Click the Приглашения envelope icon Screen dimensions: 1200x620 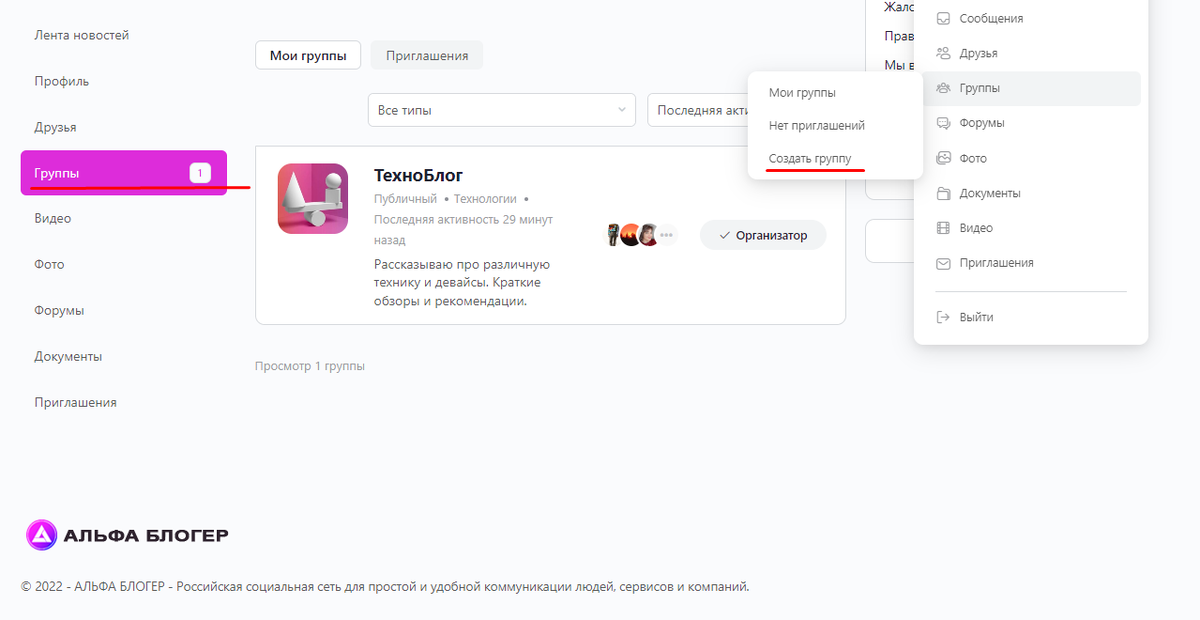pyautogui.click(x=943, y=263)
